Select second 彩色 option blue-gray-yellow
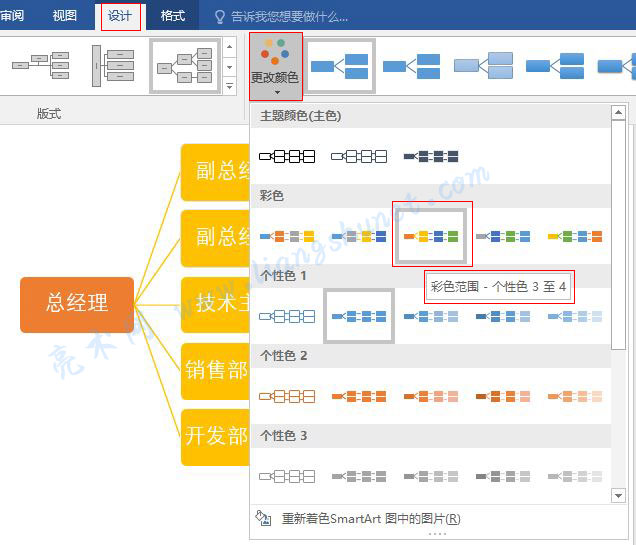Image resolution: width=636 pixels, height=545 pixels. [x=359, y=236]
